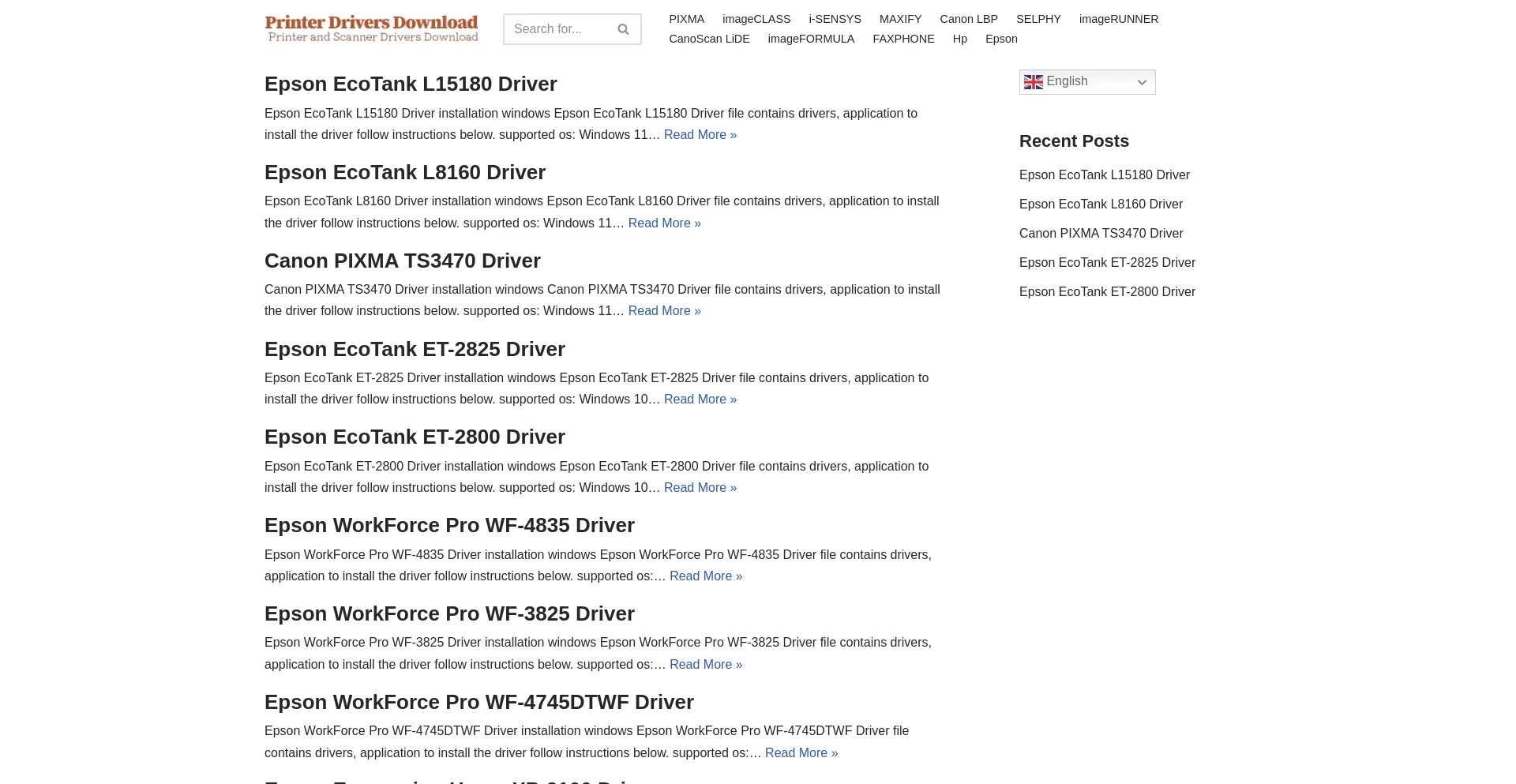This screenshot has height=784, width=1516.
Task: Open Epson WorkForce Pro WF-4745DTWF Driver title
Action: (479, 702)
